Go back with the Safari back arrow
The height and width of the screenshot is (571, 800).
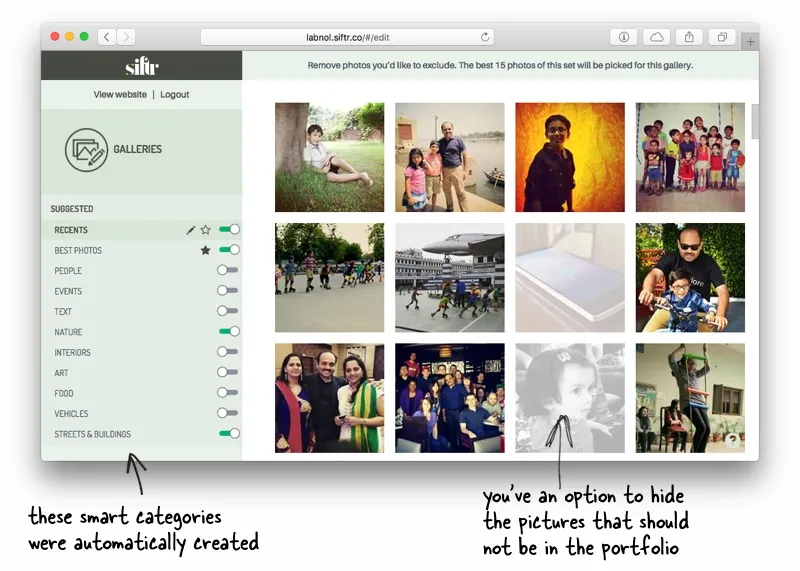[107, 37]
